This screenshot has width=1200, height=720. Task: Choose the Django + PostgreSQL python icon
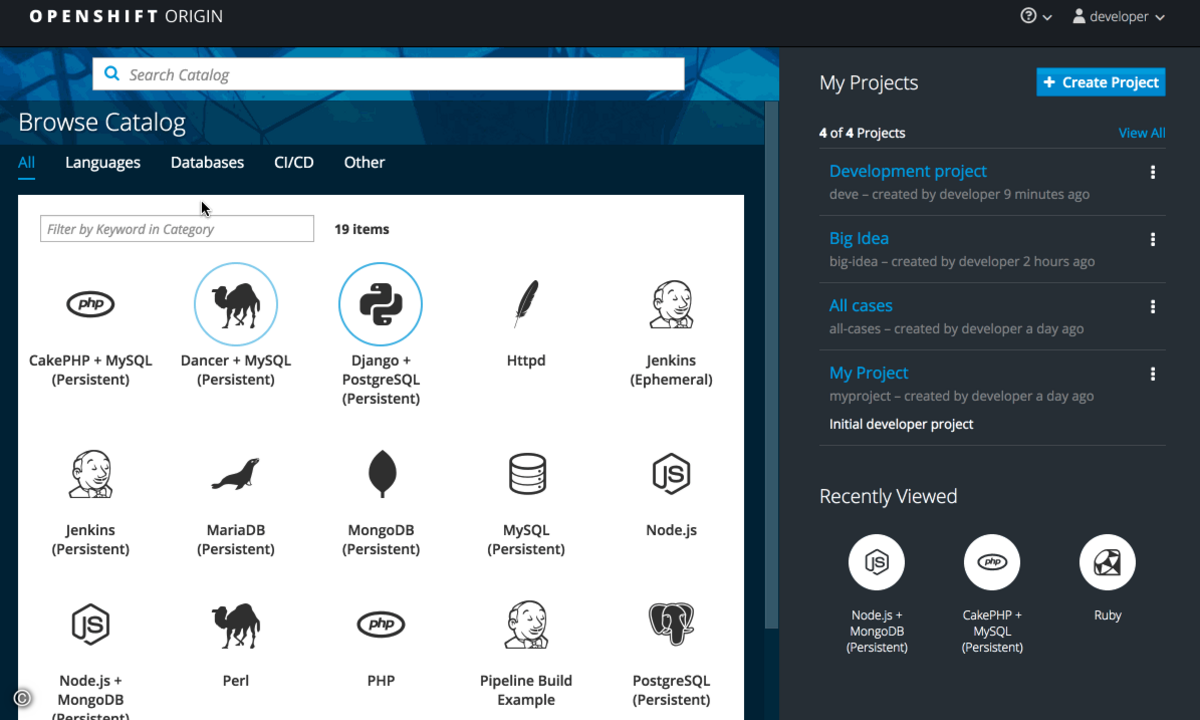click(381, 304)
